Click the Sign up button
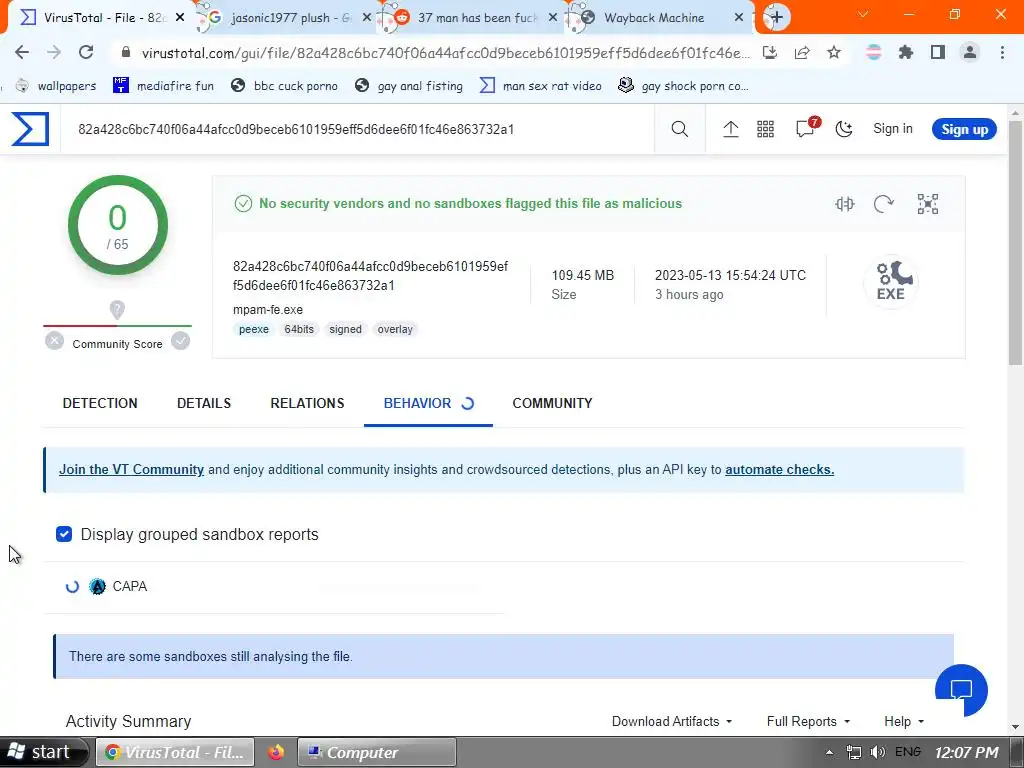 pos(964,129)
